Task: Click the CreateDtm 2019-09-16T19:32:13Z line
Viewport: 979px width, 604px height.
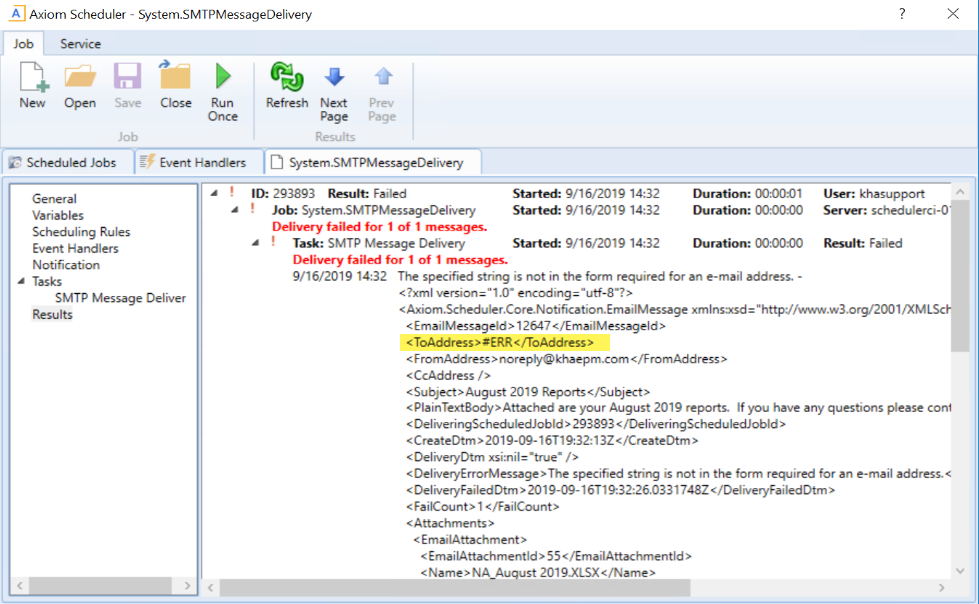Action: click(x=552, y=440)
